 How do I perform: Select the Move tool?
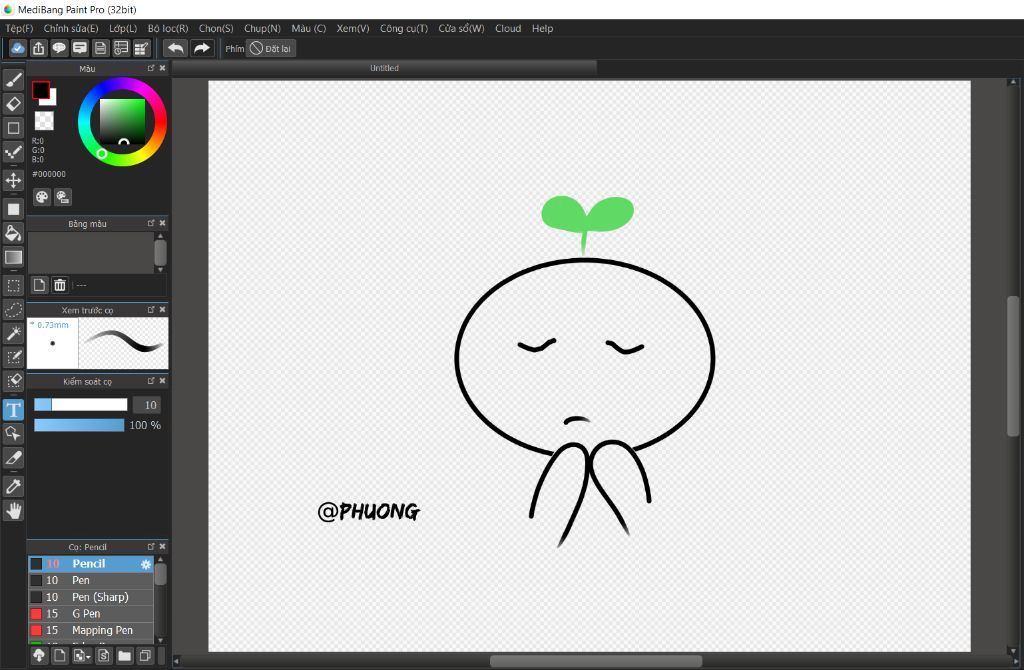(x=13, y=180)
